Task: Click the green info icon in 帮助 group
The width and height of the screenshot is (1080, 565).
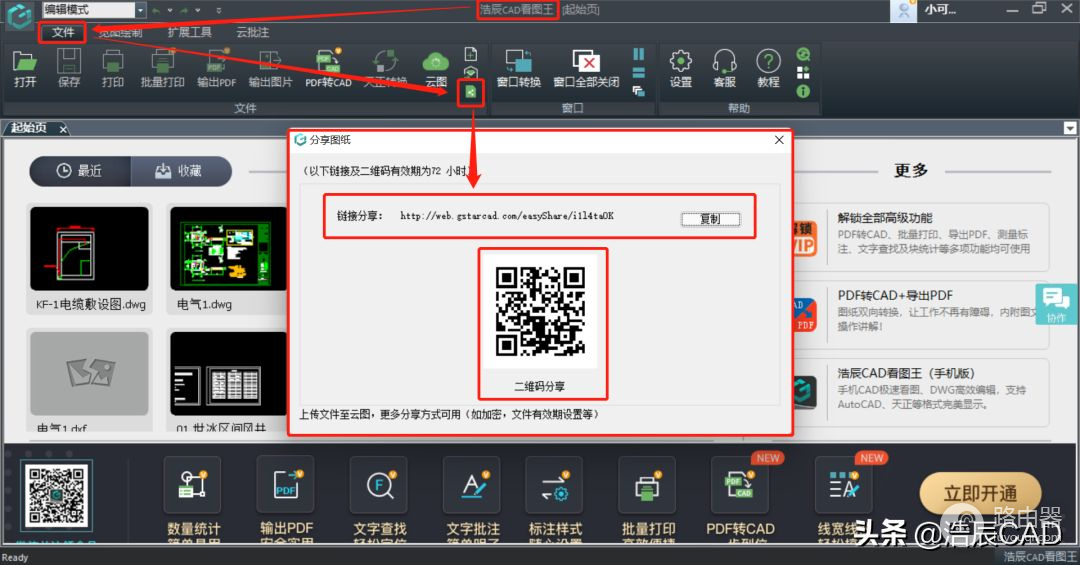Action: click(x=803, y=91)
